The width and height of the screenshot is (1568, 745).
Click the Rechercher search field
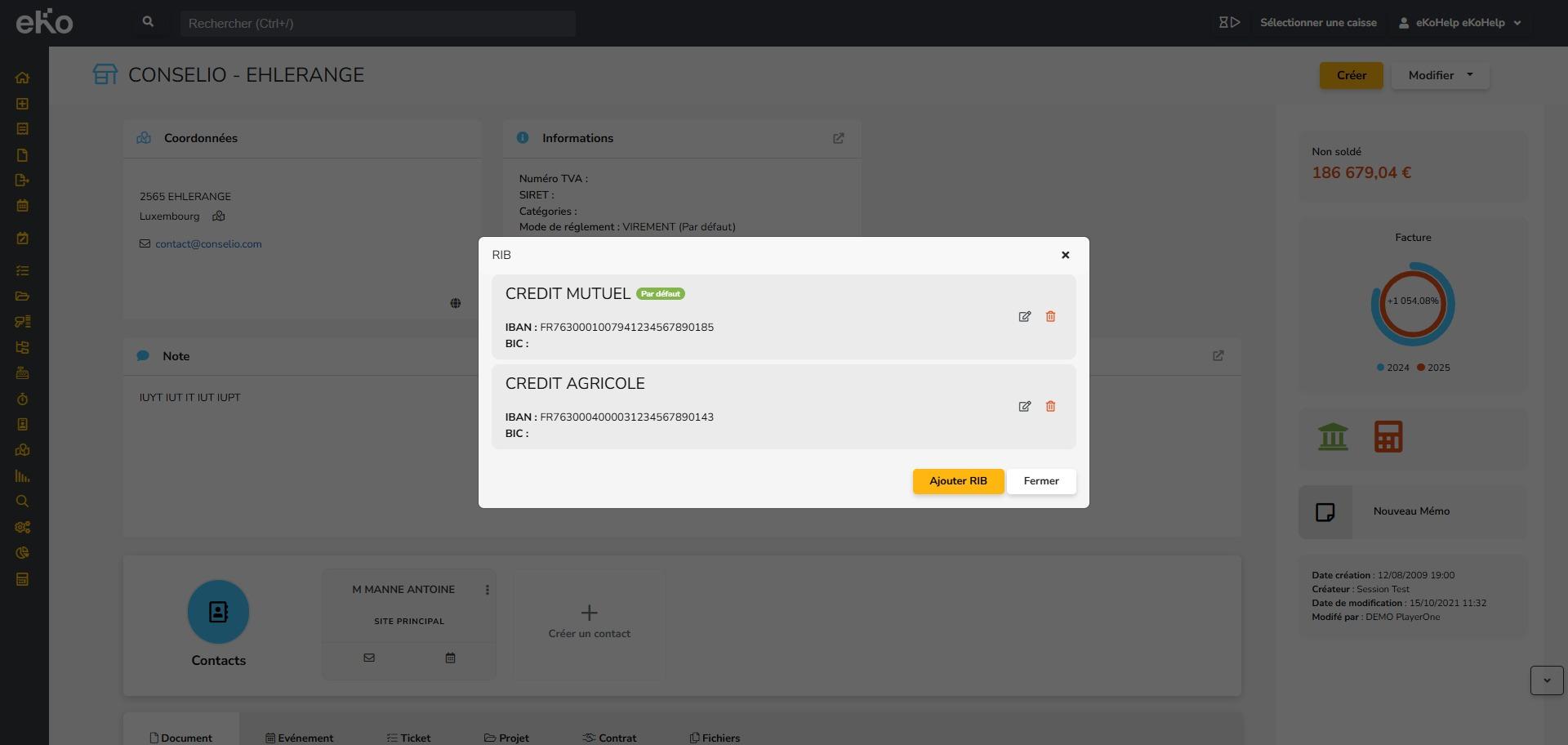(377, 24)
